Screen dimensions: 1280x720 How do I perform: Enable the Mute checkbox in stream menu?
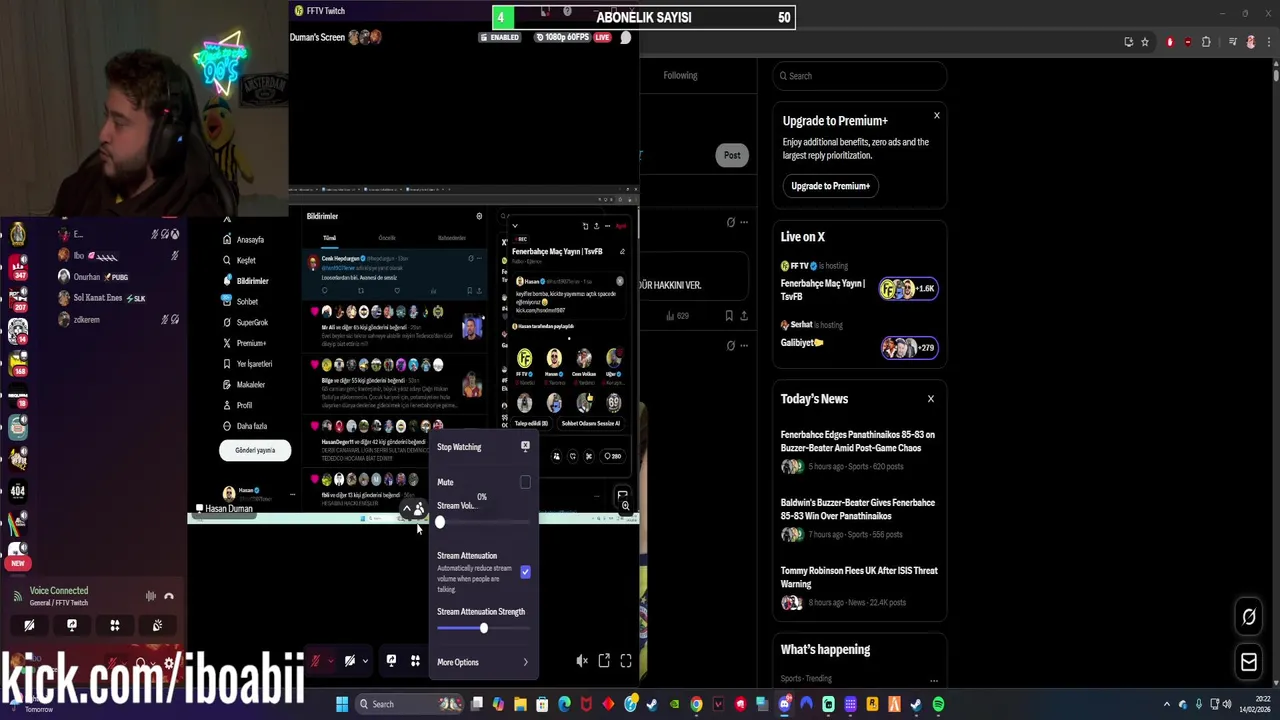(525, 482)
